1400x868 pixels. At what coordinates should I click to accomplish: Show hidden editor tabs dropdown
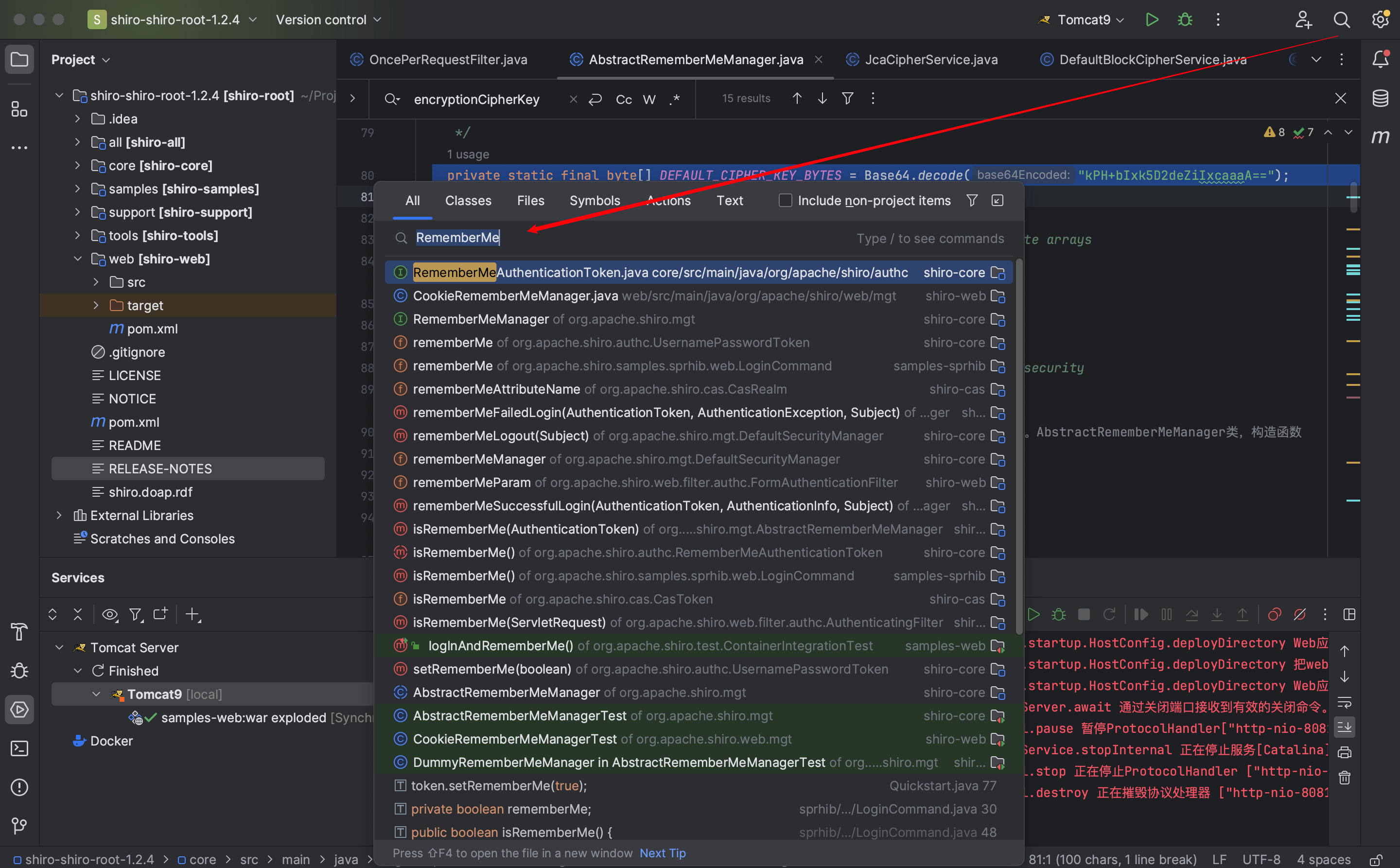1315,59
